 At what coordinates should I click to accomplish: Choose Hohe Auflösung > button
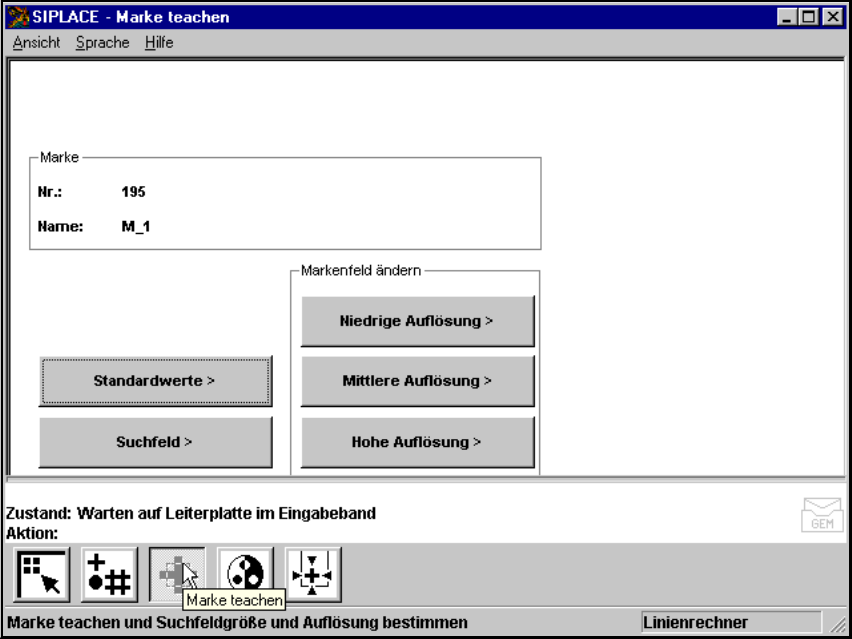(417, 442)
